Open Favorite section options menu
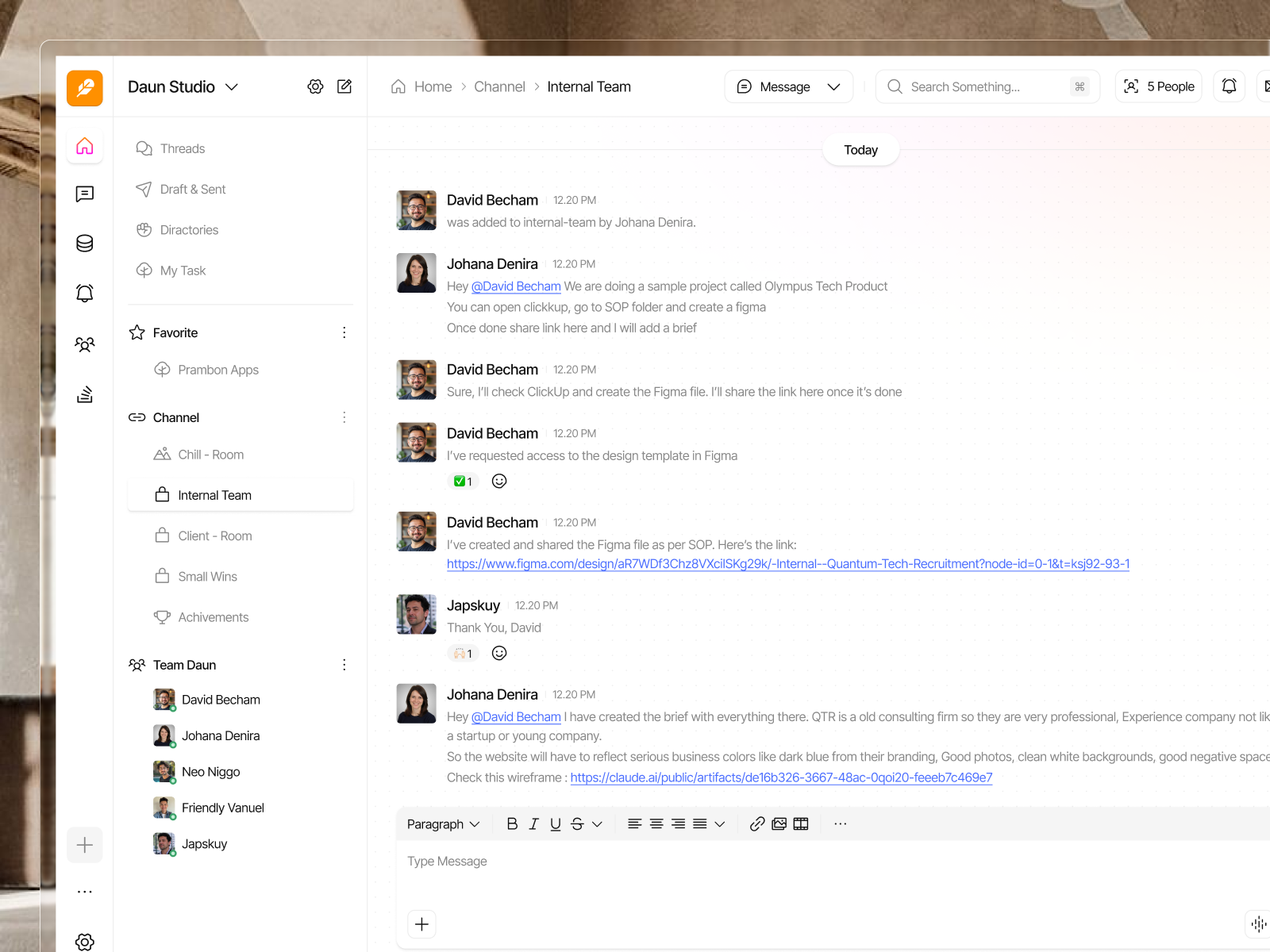1270x952 pixels. pos(344,332)
